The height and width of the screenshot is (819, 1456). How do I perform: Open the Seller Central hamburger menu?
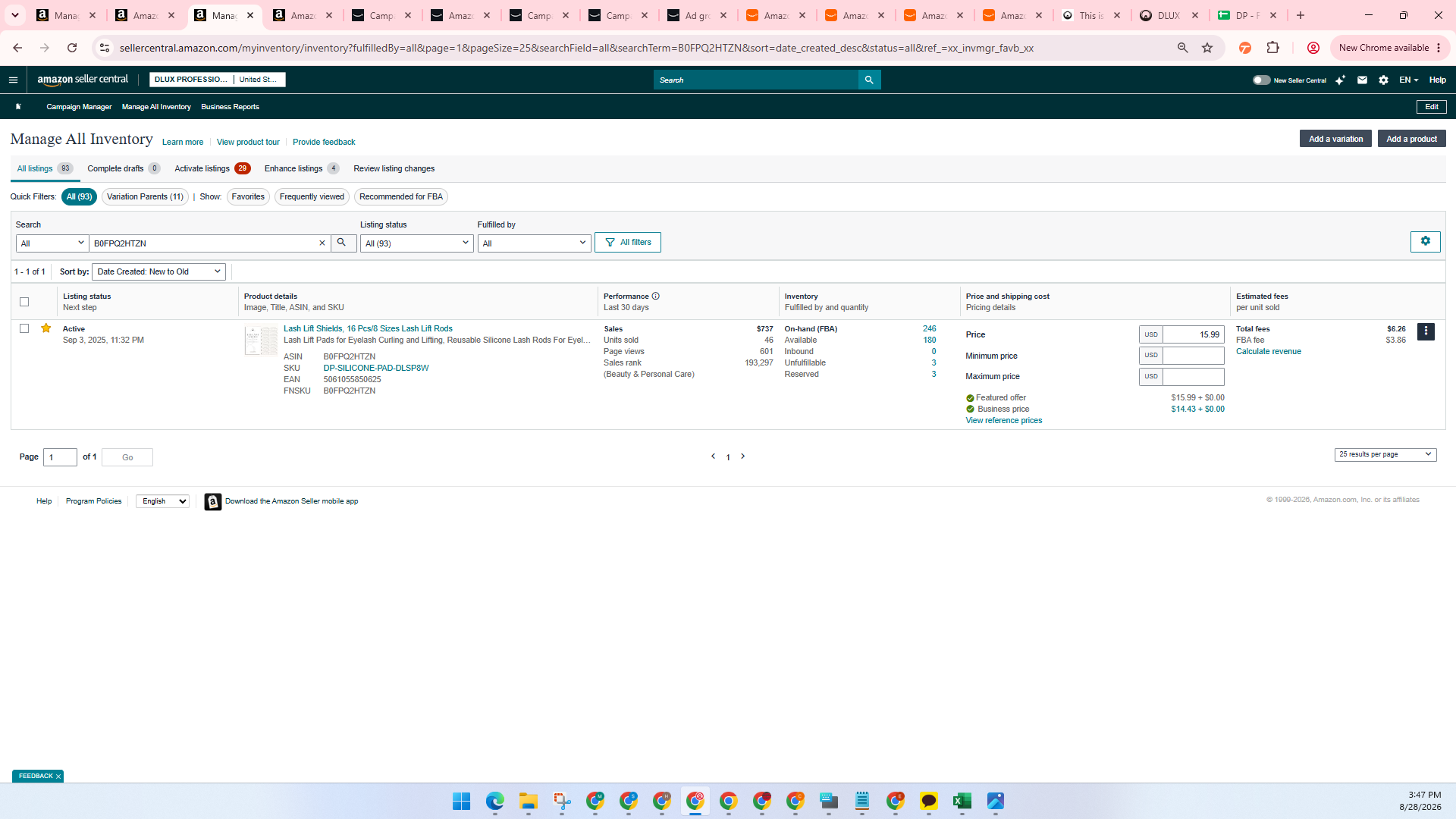(x=13, y=80)
